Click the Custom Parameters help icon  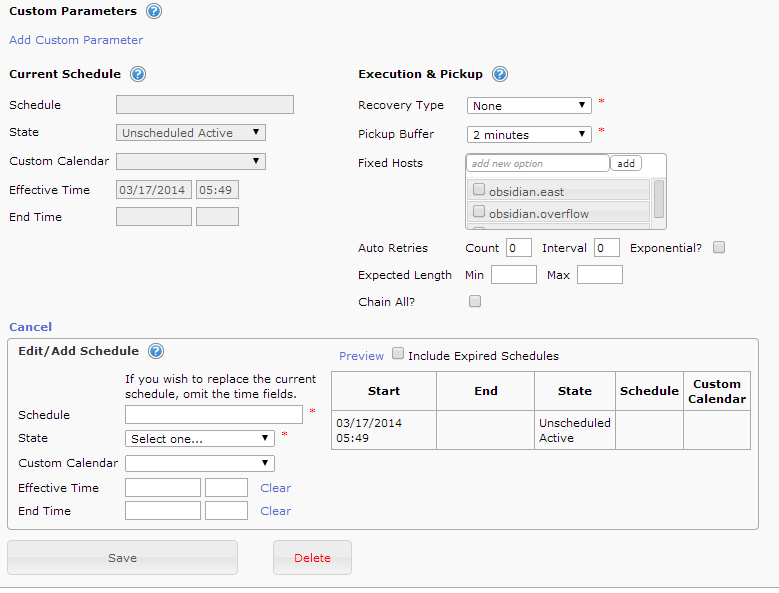pyautogui.click(x=153, y=12)
